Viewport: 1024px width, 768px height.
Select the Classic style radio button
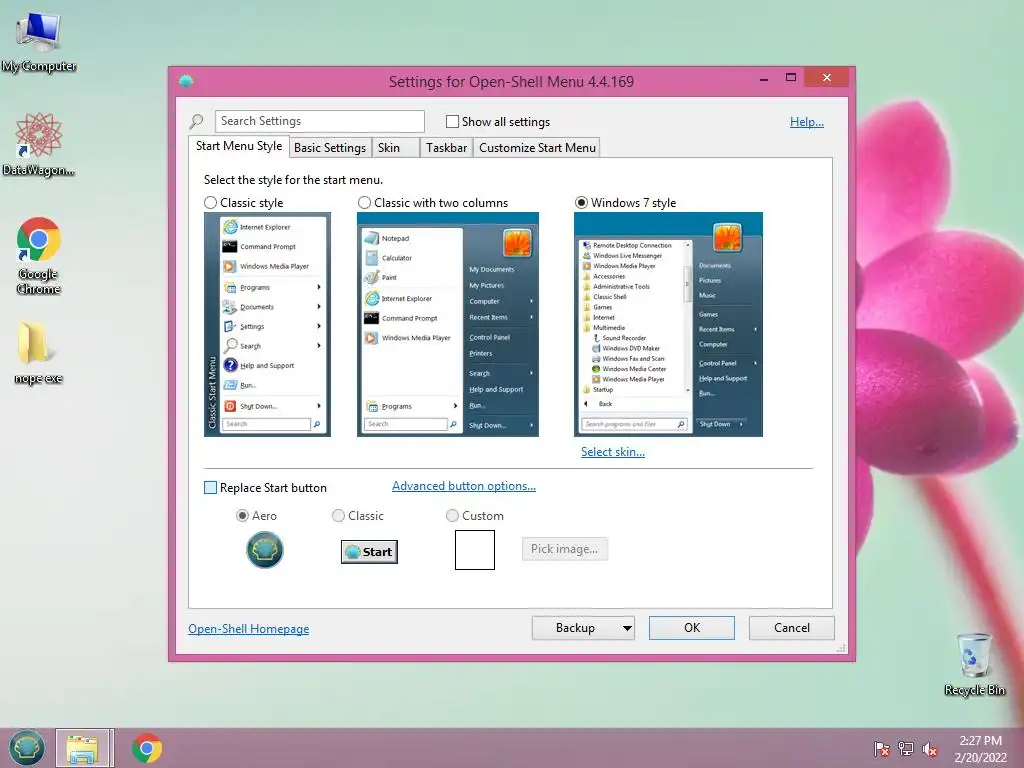210,203
